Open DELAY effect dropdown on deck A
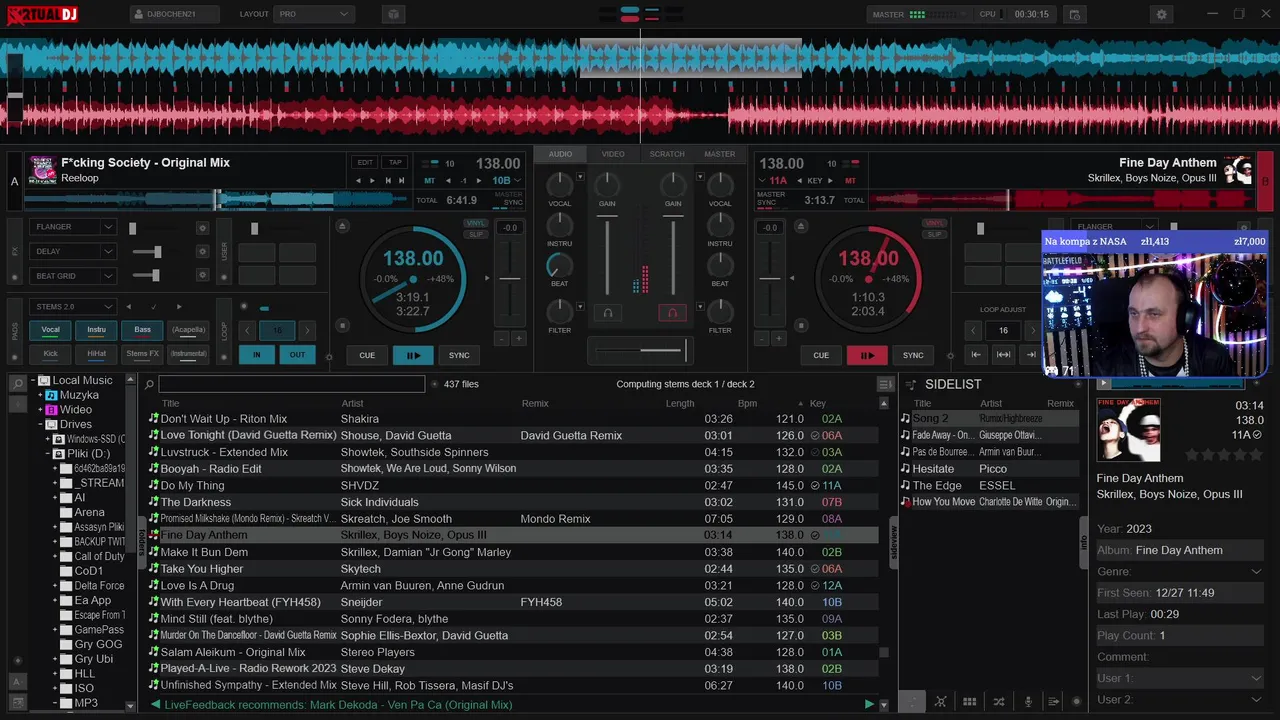The image size is (1280, 720). (109, 251)
